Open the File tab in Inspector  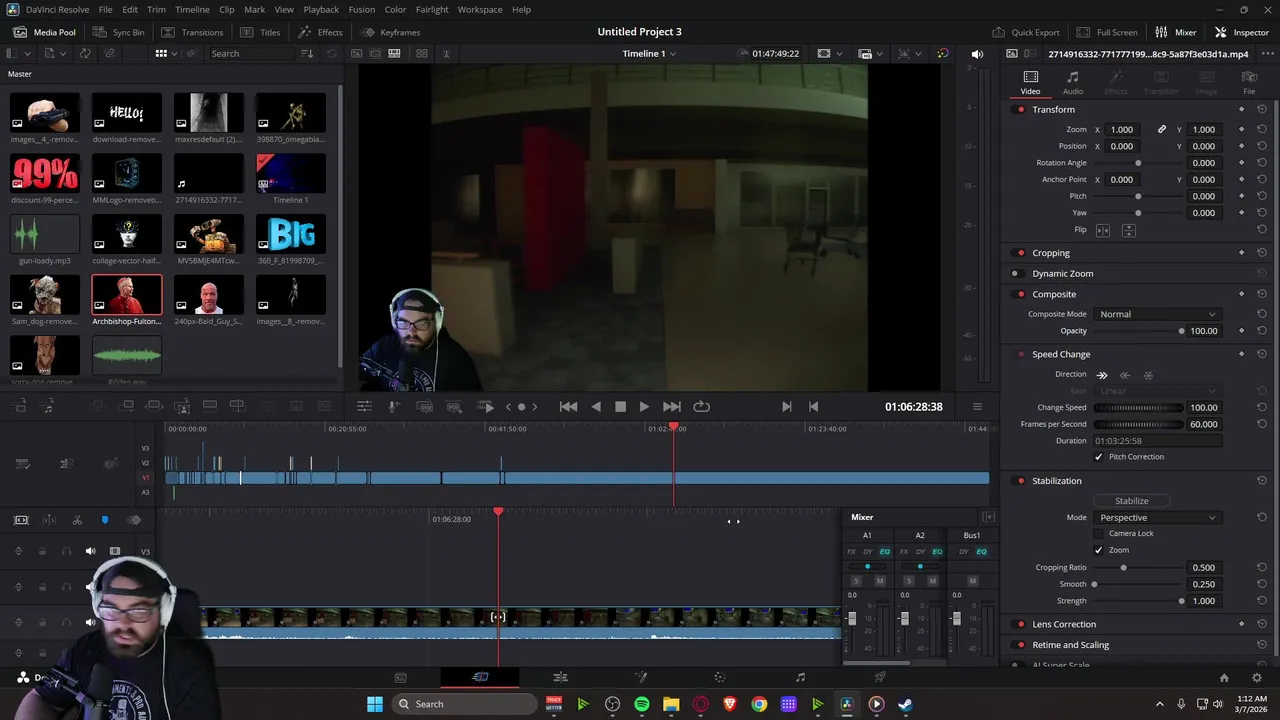[1249, 82]
